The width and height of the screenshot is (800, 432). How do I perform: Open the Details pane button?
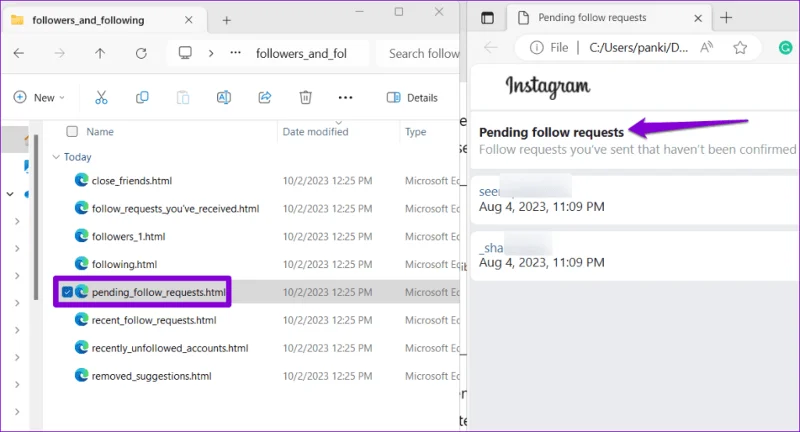[x=412, y=97]
